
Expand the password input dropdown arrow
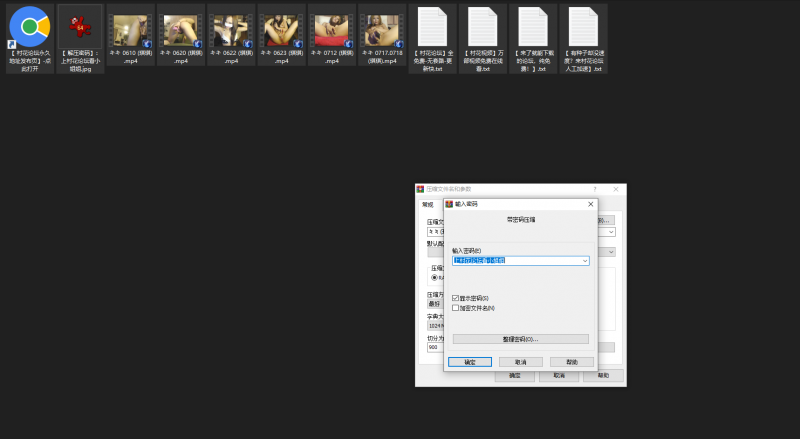point(584,261)
